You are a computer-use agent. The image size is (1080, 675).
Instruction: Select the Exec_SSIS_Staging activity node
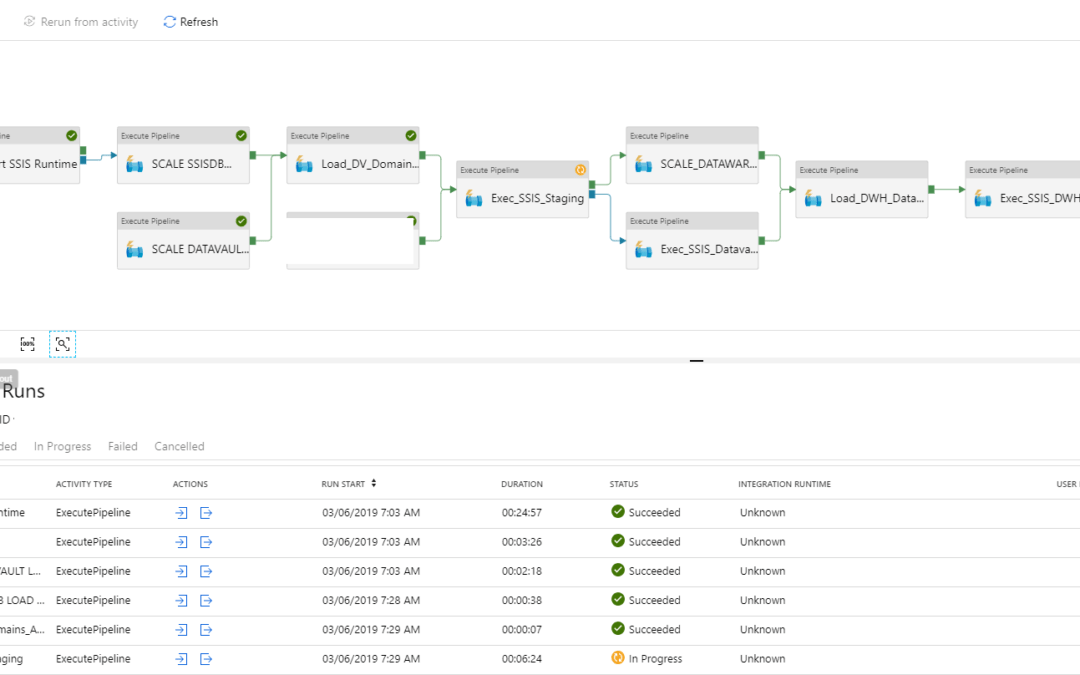coord(523,189)
